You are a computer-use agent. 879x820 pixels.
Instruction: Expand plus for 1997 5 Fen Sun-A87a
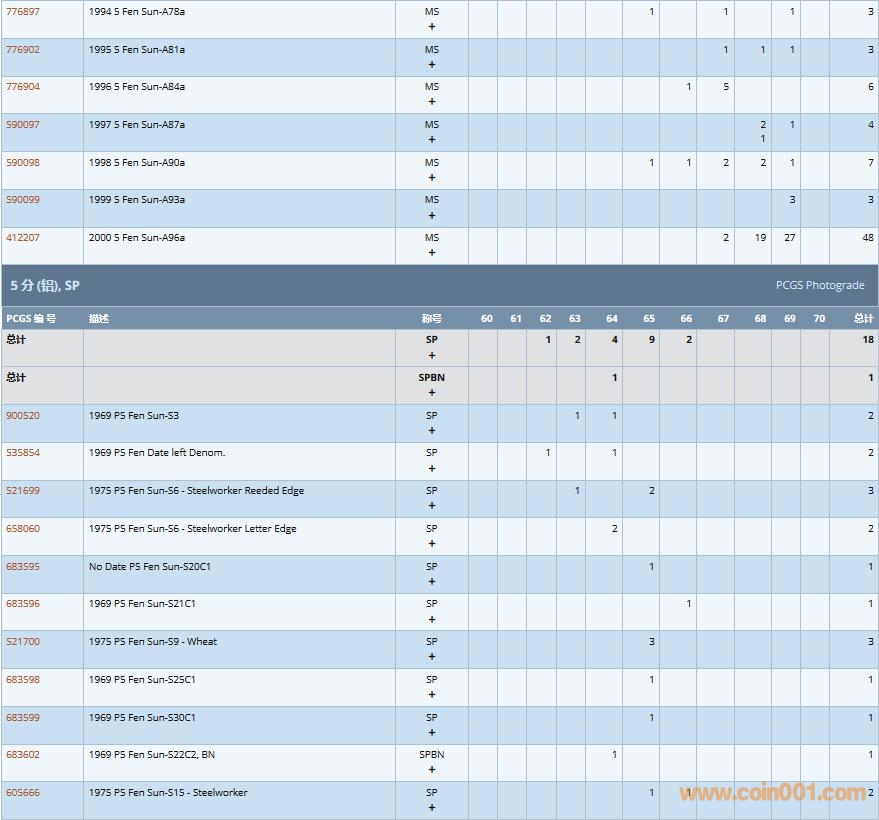pyautogui.click(x=432, y=140)
